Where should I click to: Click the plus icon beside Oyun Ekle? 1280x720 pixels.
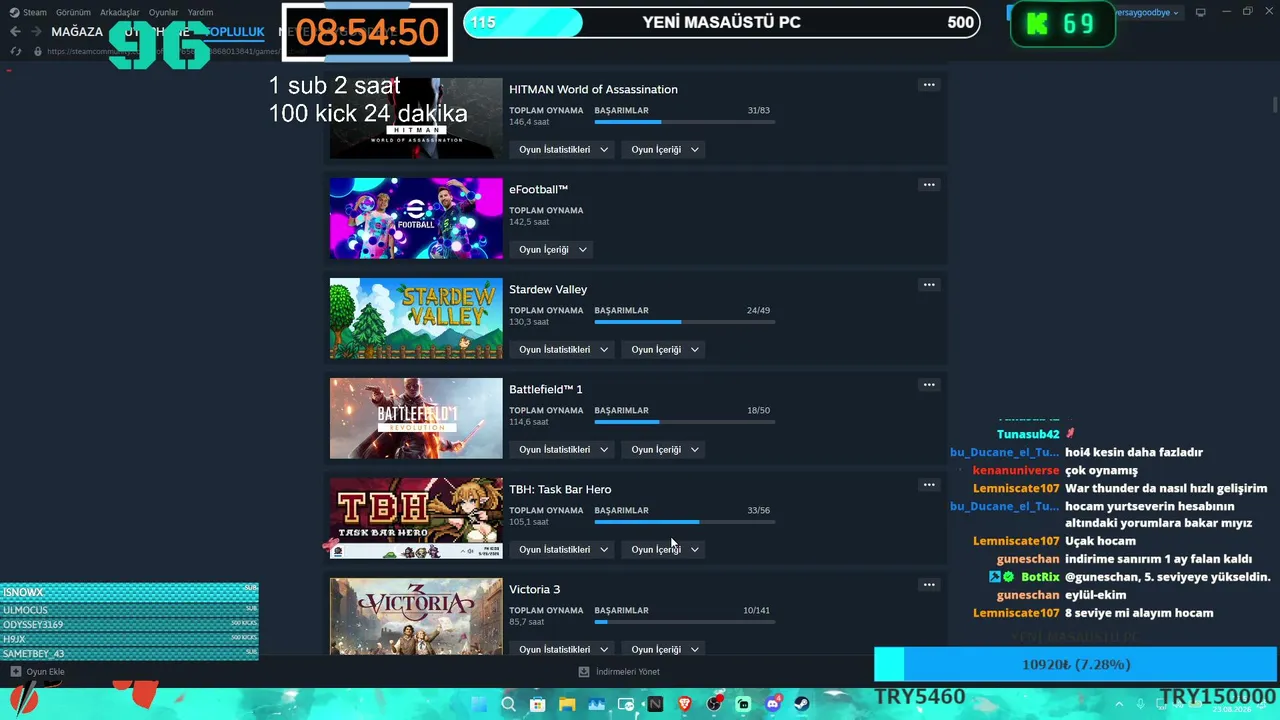15,672
